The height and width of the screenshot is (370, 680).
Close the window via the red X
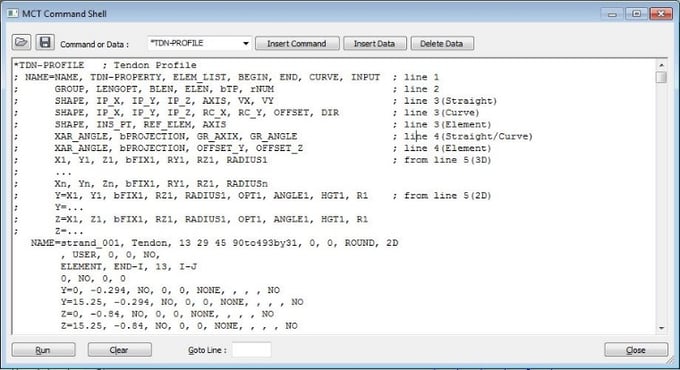660,14
